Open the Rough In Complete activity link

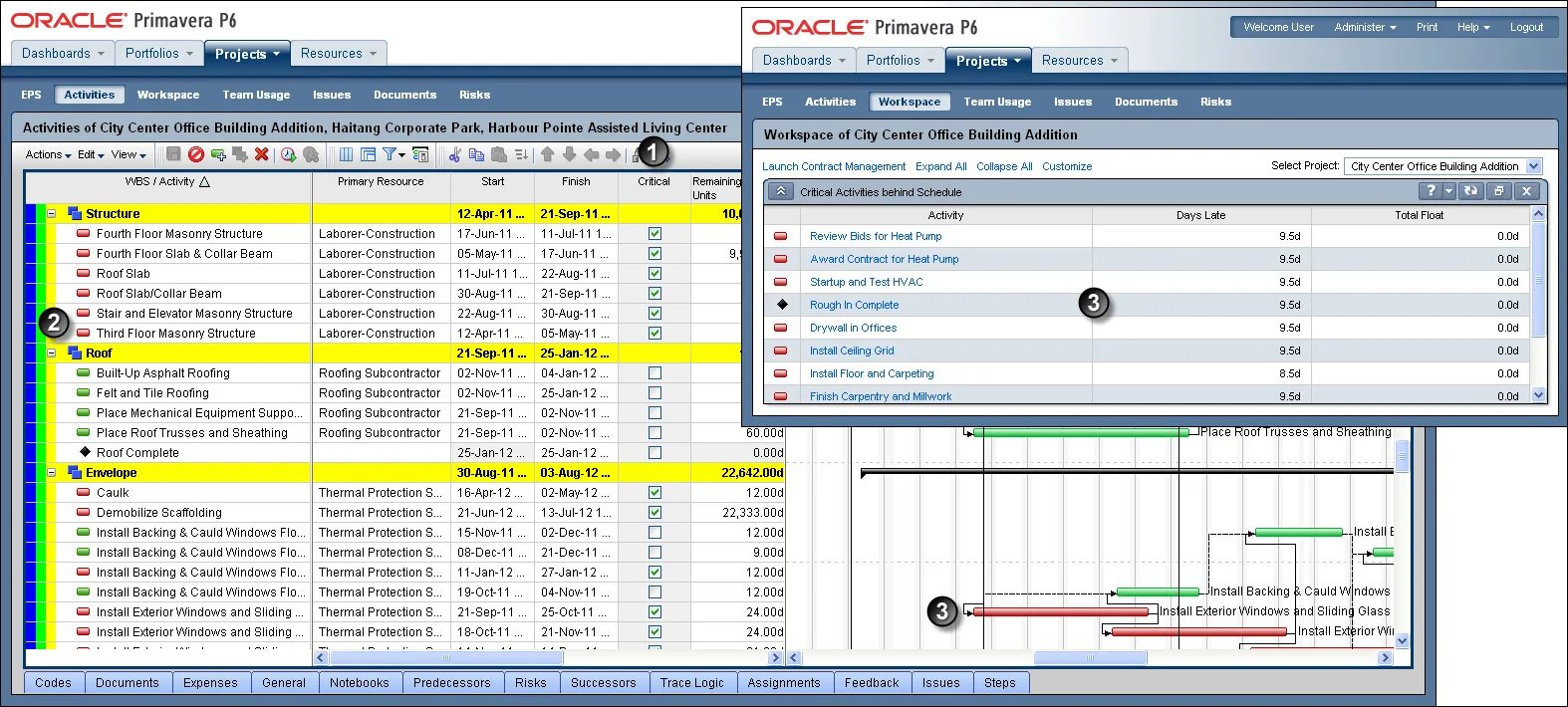point(854,305)
